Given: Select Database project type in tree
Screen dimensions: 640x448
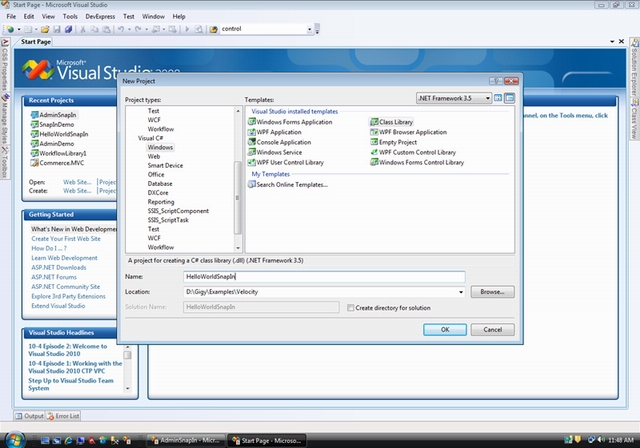Looking at the screenshot, I should pos(160,184).
